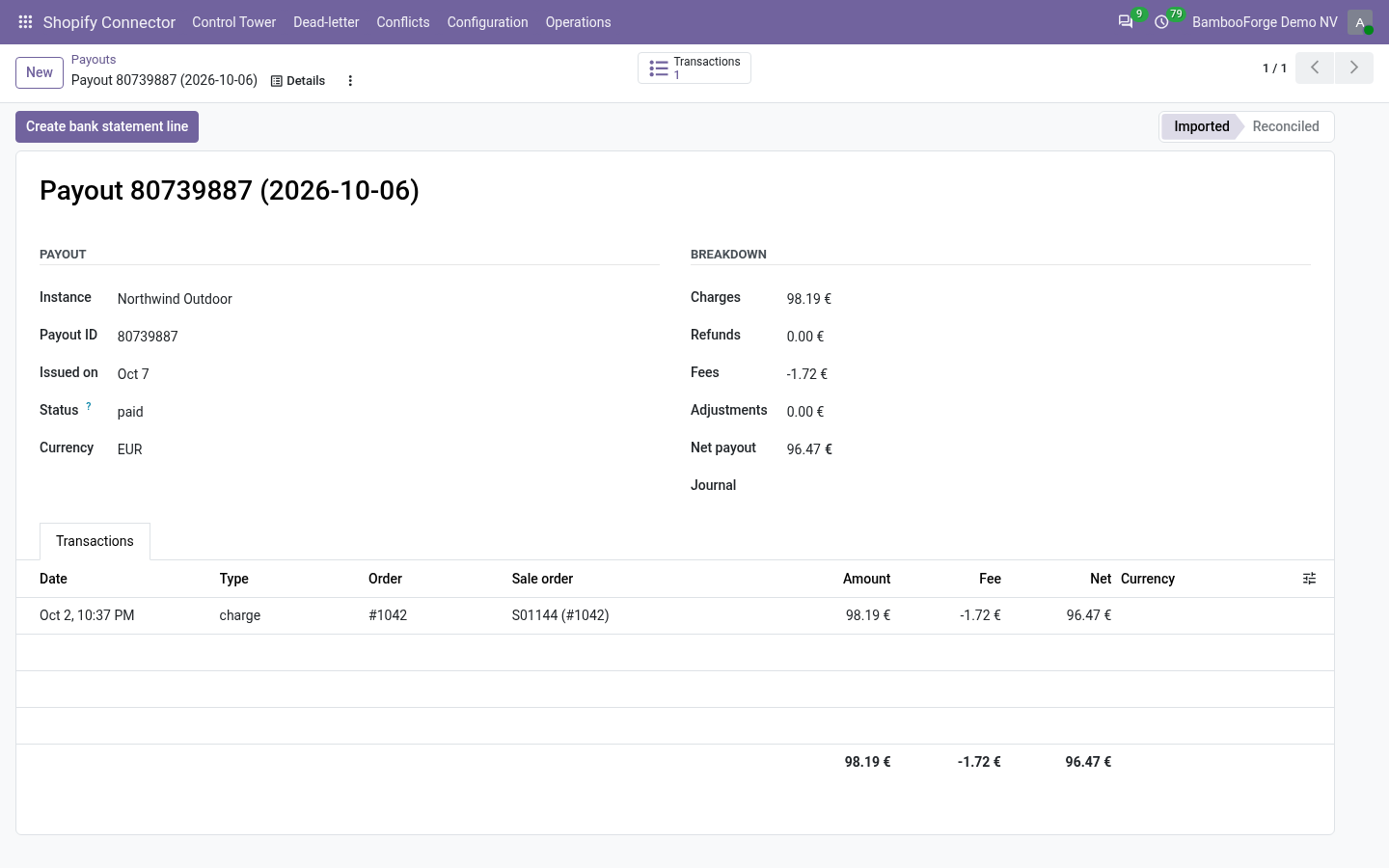
Task: Click the Fees value -1.72 € in Breakdown
Action: 807,374
